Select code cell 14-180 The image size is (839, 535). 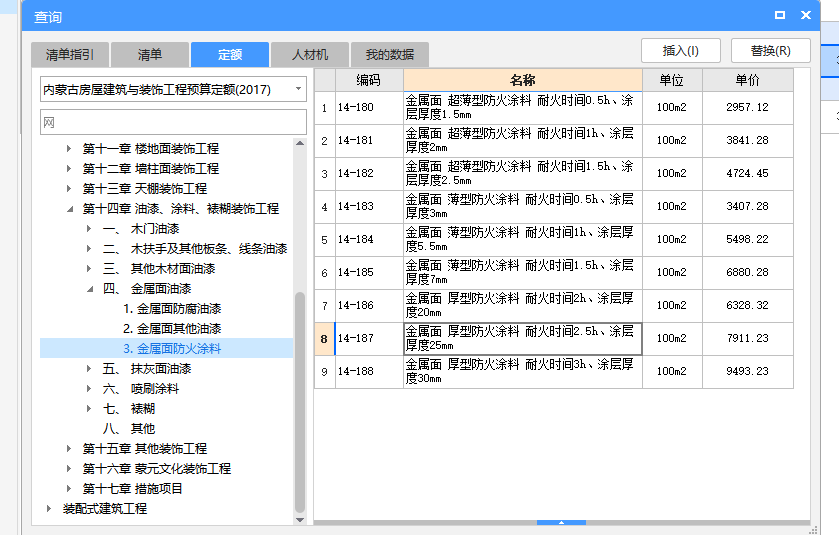(x=369, y=108)
